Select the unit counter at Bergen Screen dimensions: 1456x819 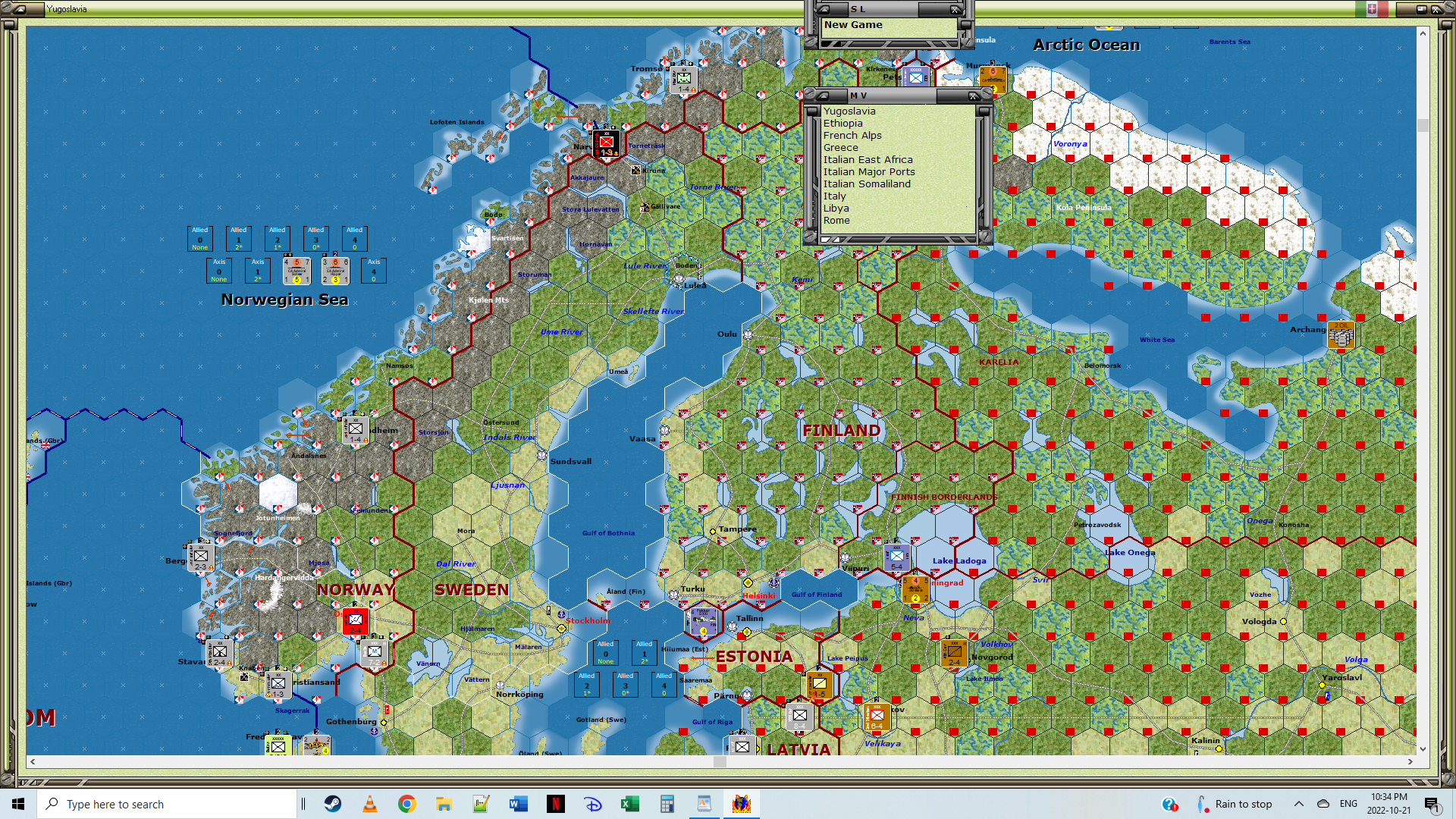201,557
